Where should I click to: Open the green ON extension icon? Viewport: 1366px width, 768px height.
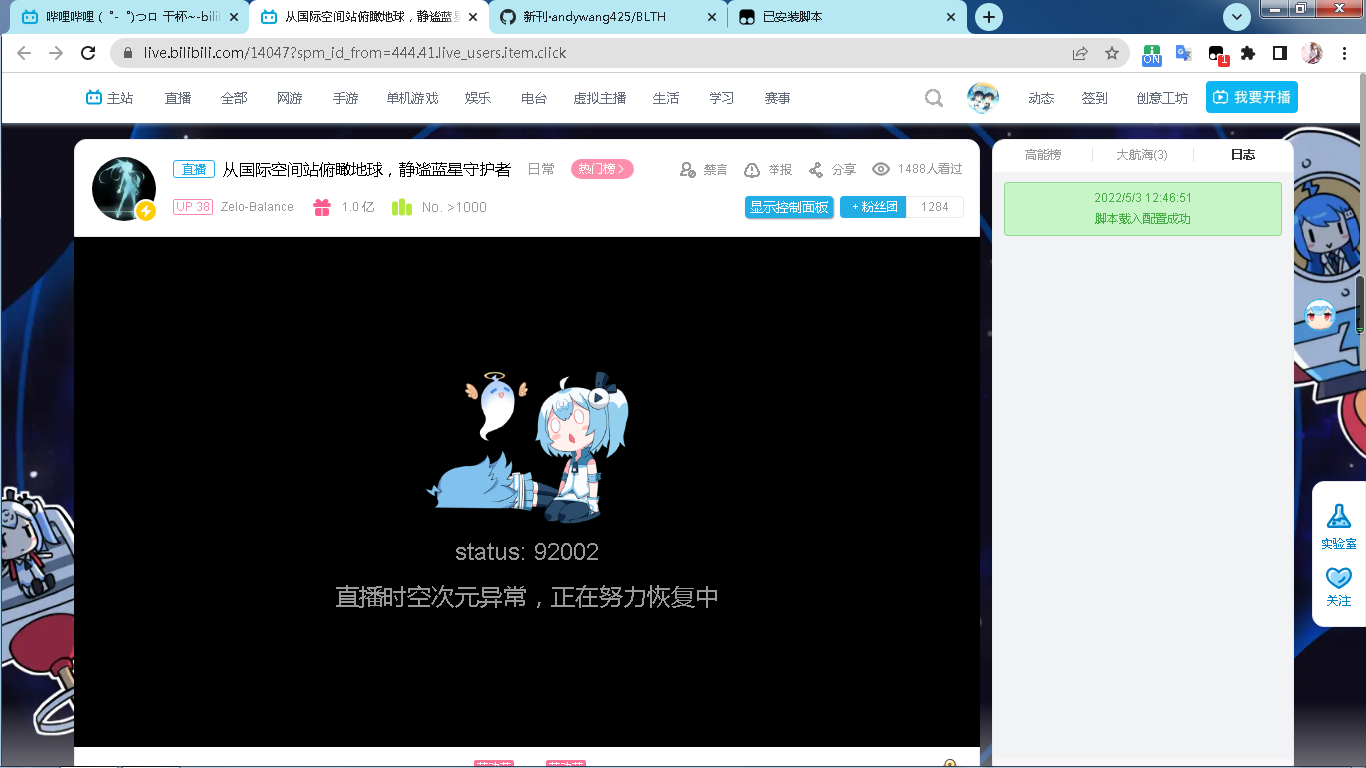[x=1152, y=54]
